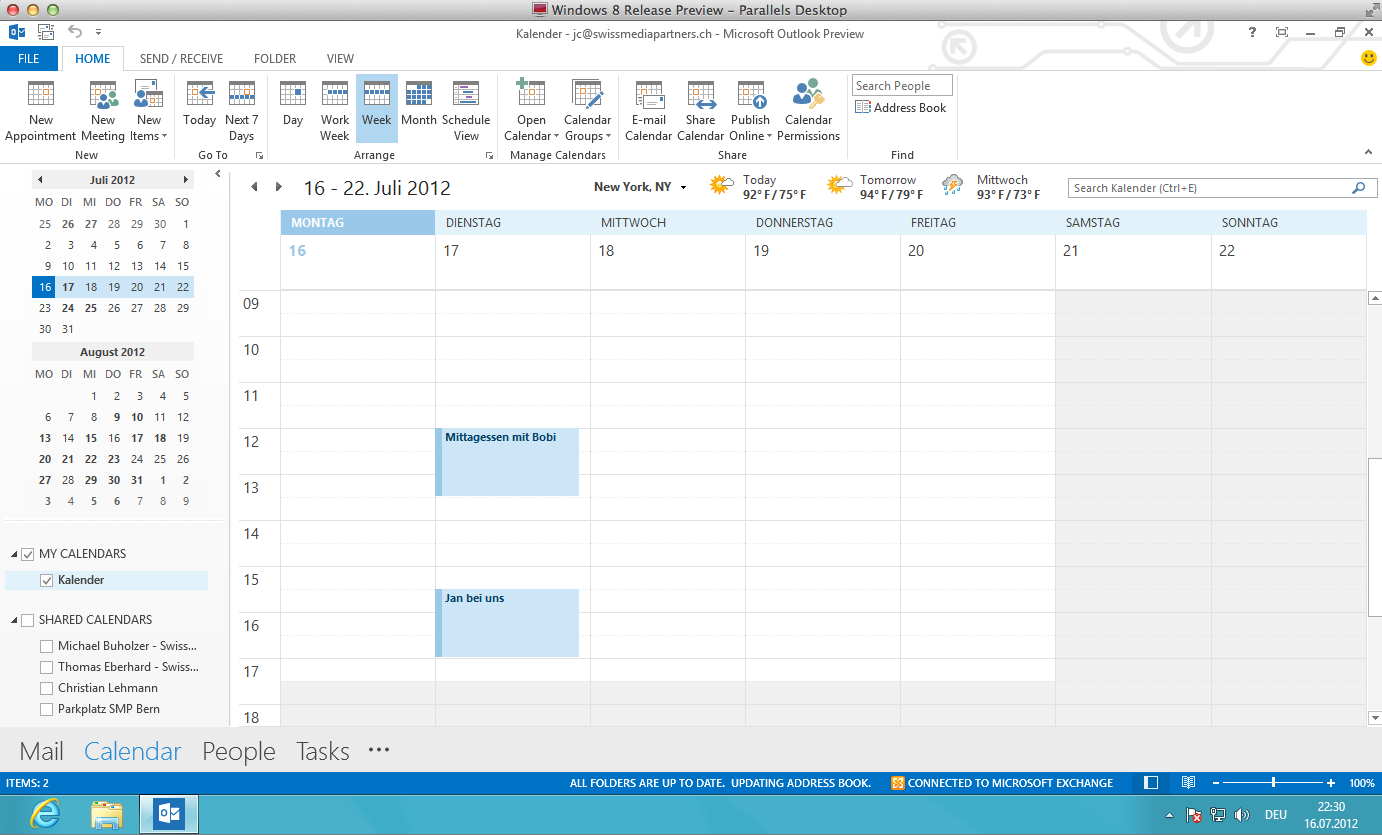Open New Items dropdown
This screenshot has width=1382, height=835.
[x=149, y=111]
